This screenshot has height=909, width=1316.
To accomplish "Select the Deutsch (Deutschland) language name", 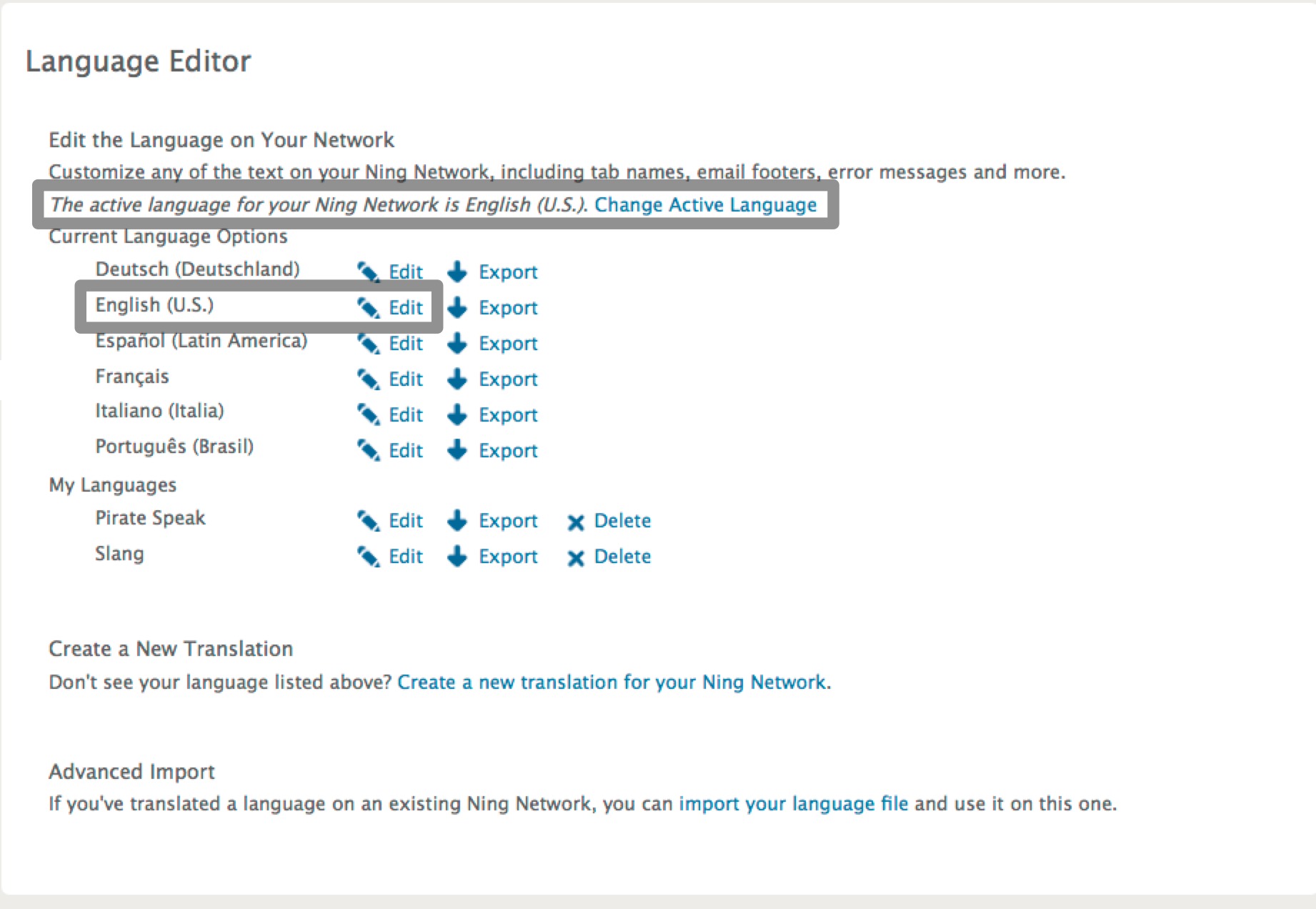I will 198,269.
